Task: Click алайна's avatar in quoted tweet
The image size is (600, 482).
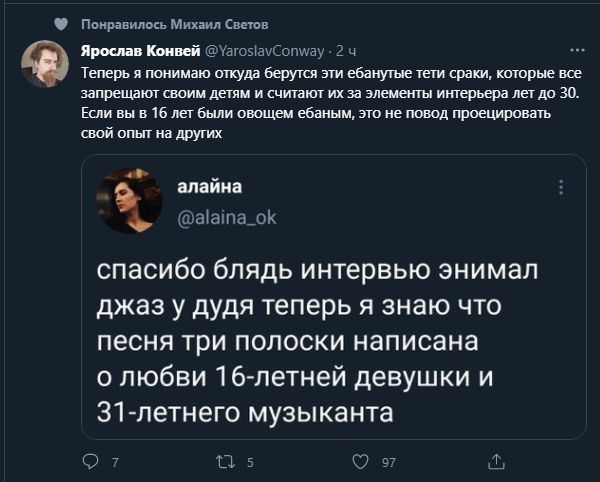Action: 129,200
